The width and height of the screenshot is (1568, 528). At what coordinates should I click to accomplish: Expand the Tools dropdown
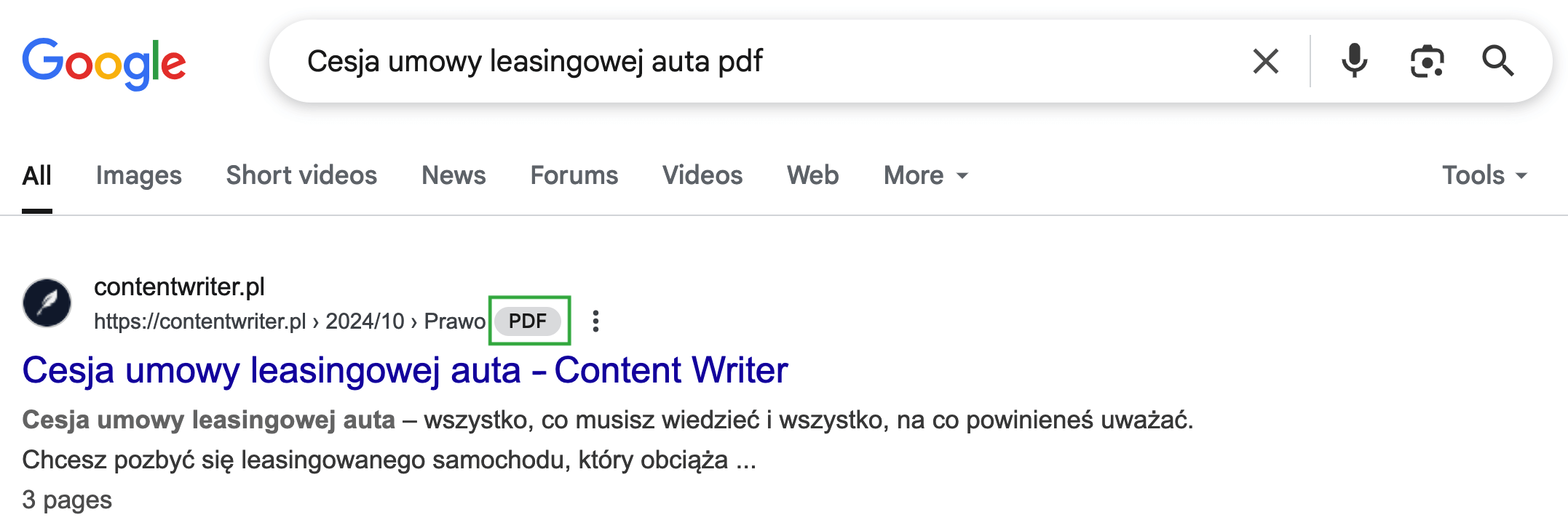[x=1485, y=175]
